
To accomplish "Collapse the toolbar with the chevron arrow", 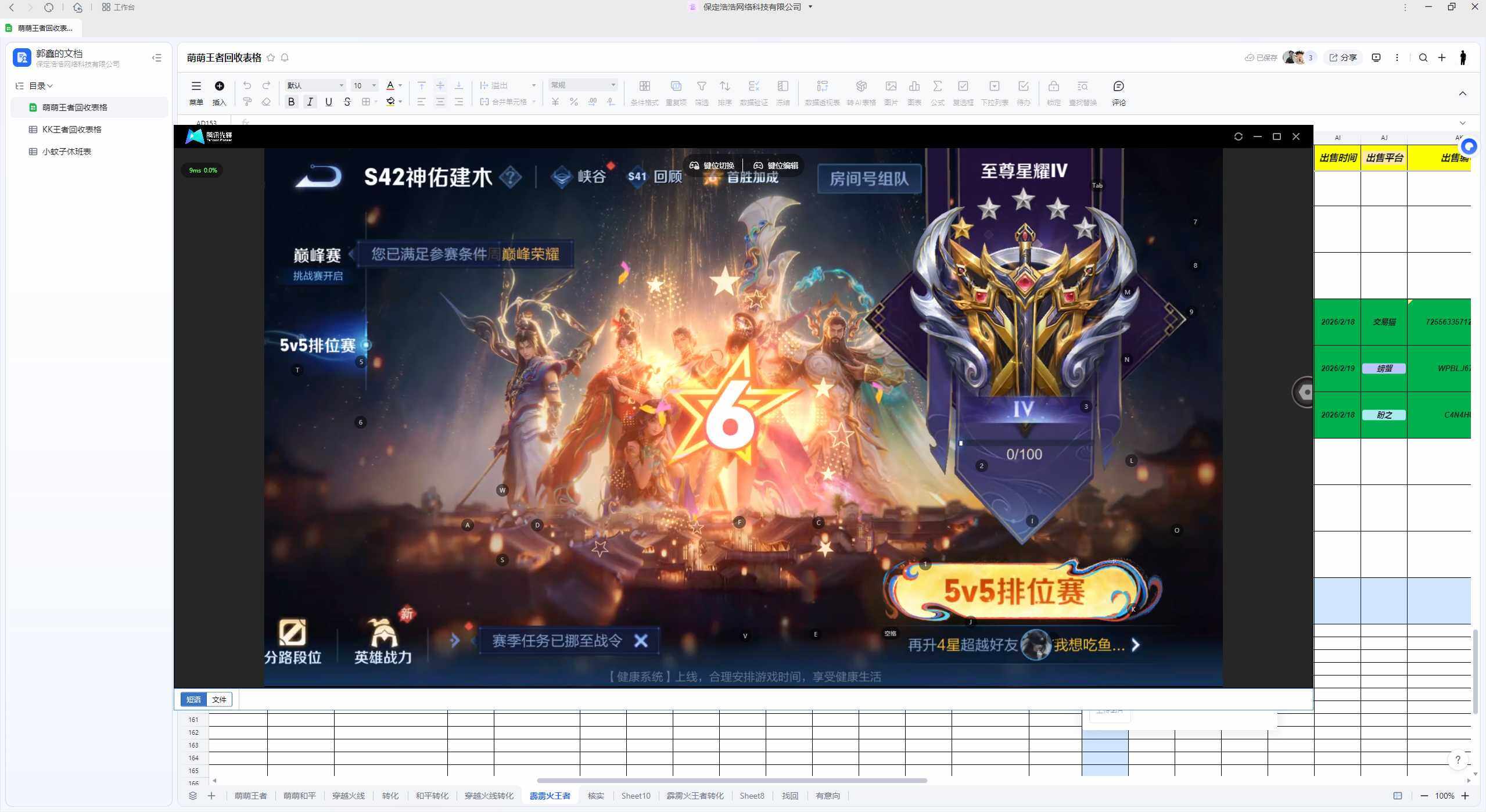I will (x=1462, y=94).
